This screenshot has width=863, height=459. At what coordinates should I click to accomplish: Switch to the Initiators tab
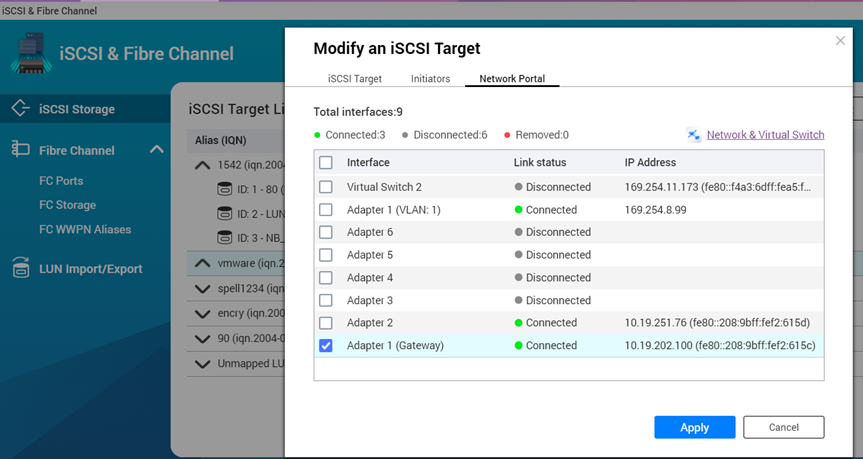430,78
